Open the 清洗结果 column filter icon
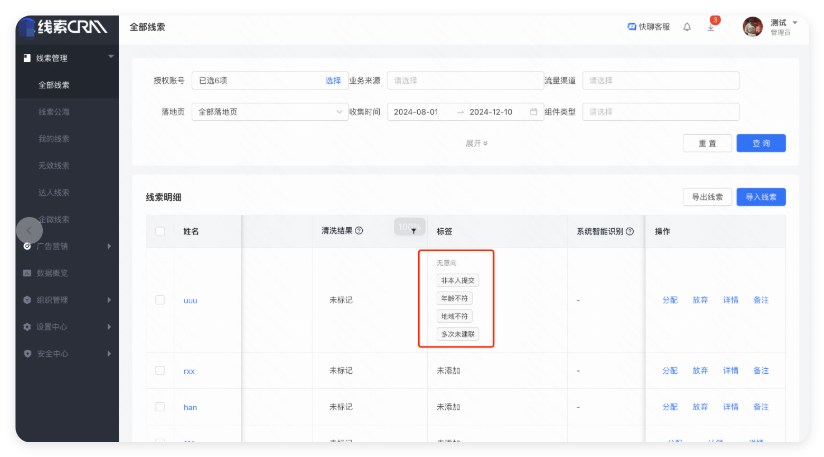 click(414, 231)
